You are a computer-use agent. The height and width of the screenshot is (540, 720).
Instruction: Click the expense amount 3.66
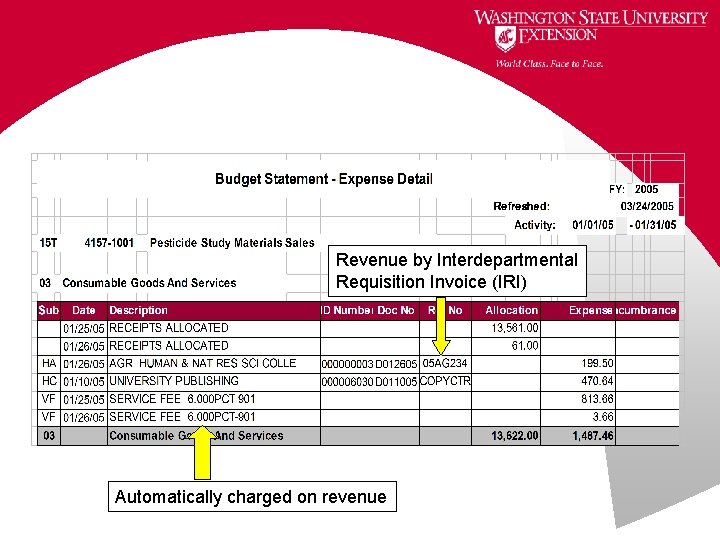click(603, 417)
